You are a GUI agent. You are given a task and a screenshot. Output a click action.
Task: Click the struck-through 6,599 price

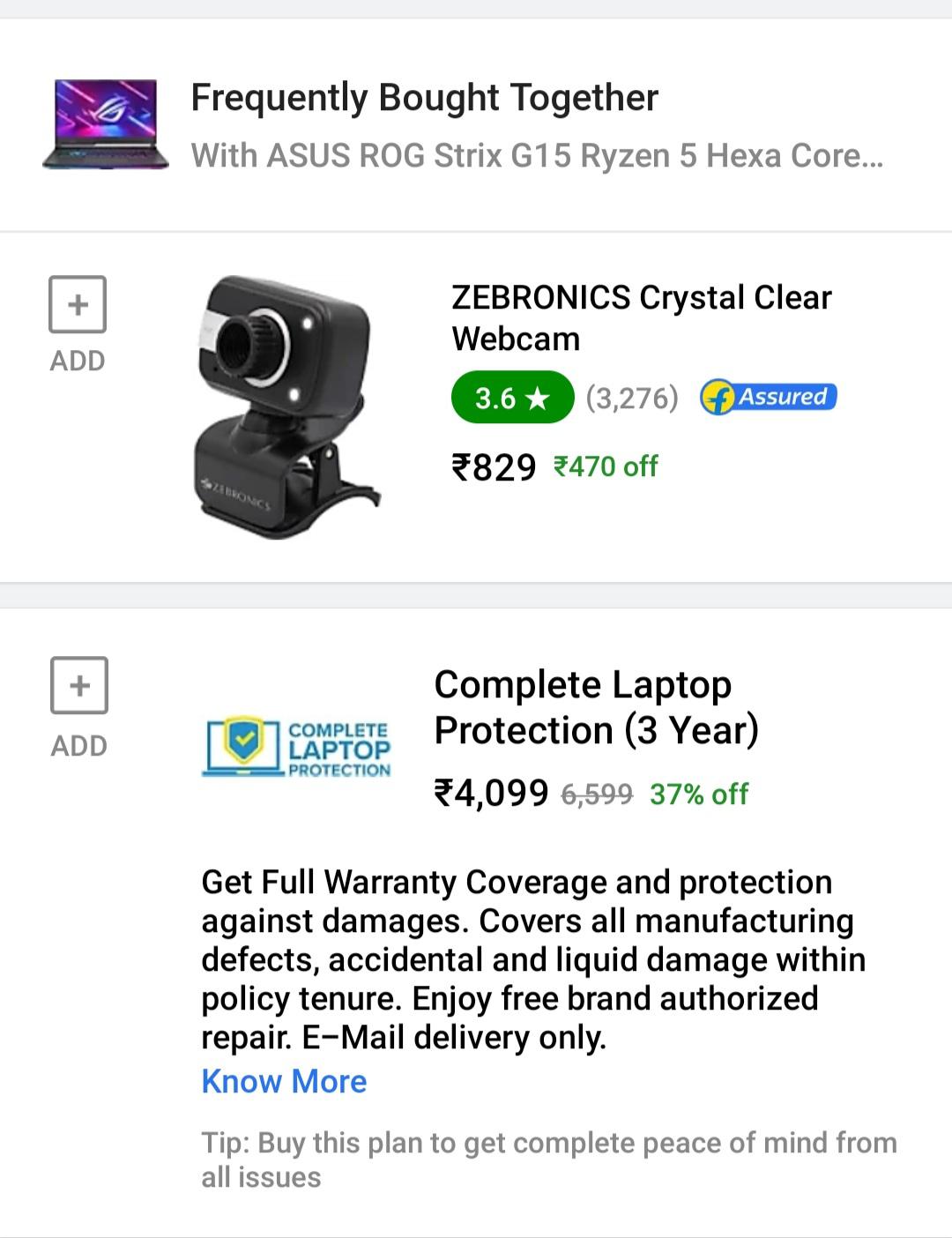click(596, 793)
